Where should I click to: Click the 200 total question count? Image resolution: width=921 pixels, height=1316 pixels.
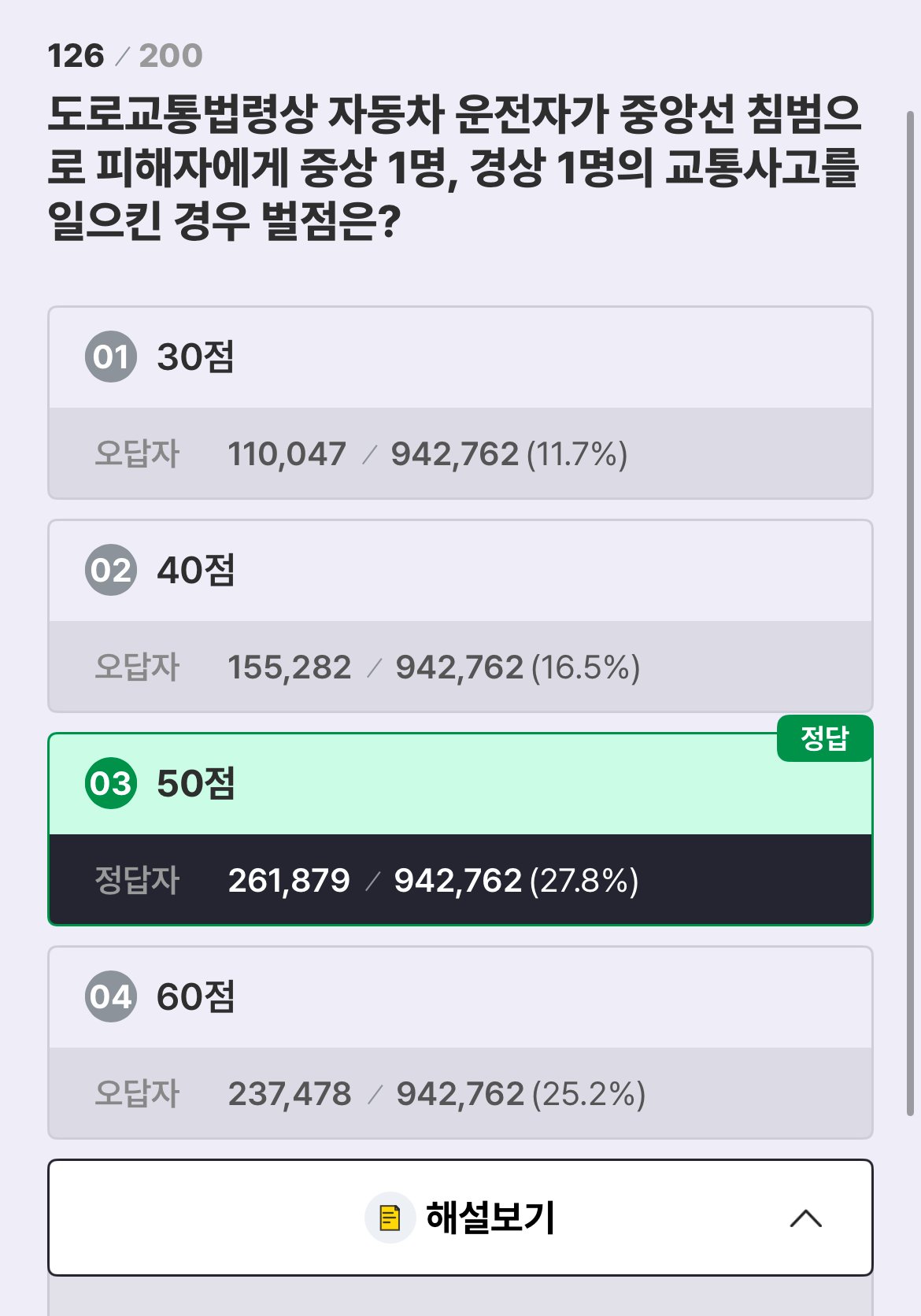click(x=171, y=56)
